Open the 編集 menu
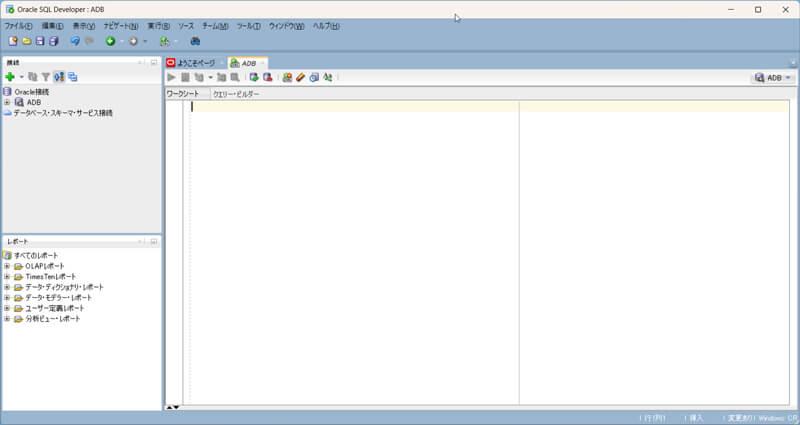This screenshot has height=425, width=800. click(53, 26)
